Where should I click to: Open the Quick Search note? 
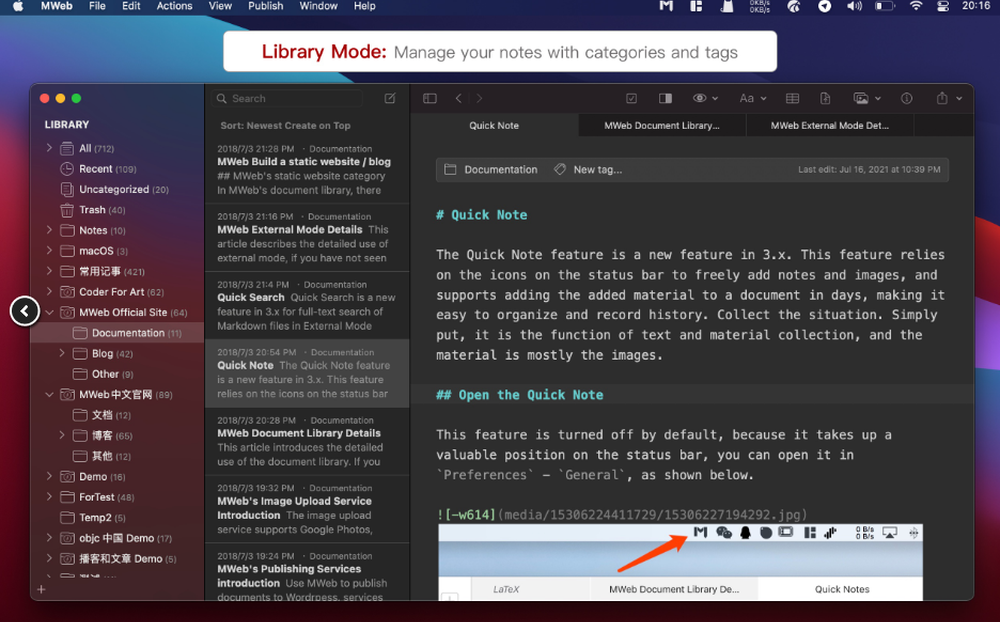coord(307,305)
